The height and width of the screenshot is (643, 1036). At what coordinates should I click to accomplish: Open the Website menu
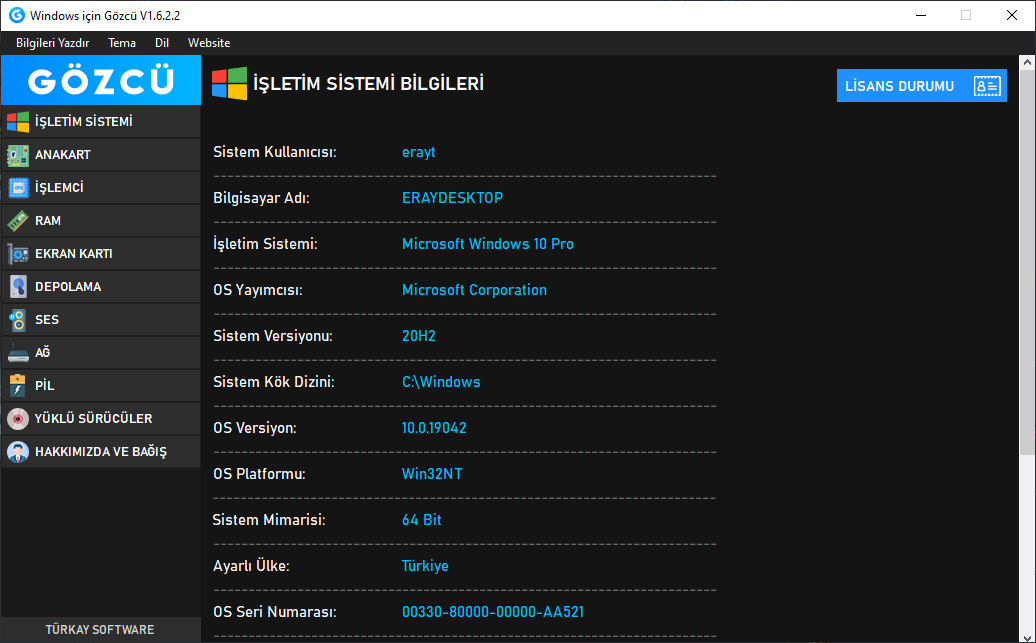tap(209, 43)
